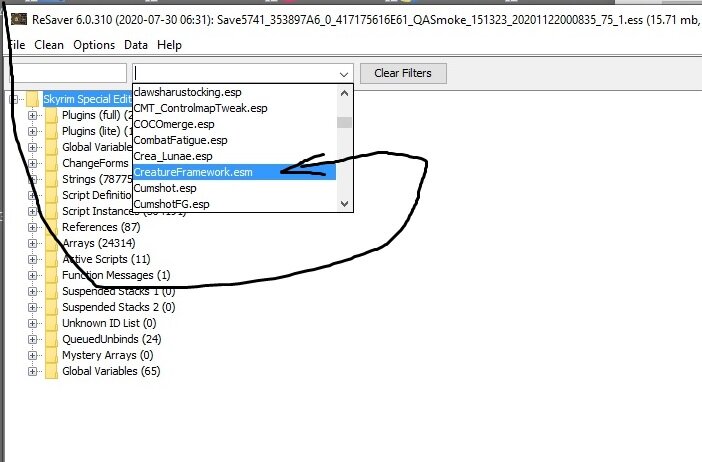Open the File menu
This screenshot has width=702, height=462.
17,45
